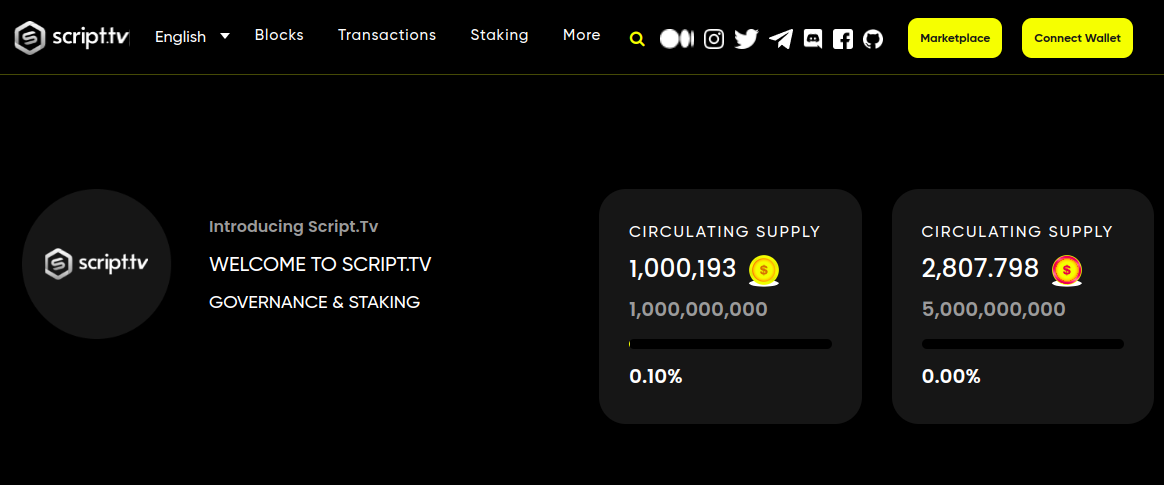Open the Telegram paper plane icon
Image resolution: width=1164 pixels, height=485 pixels.
coord(781,39)
